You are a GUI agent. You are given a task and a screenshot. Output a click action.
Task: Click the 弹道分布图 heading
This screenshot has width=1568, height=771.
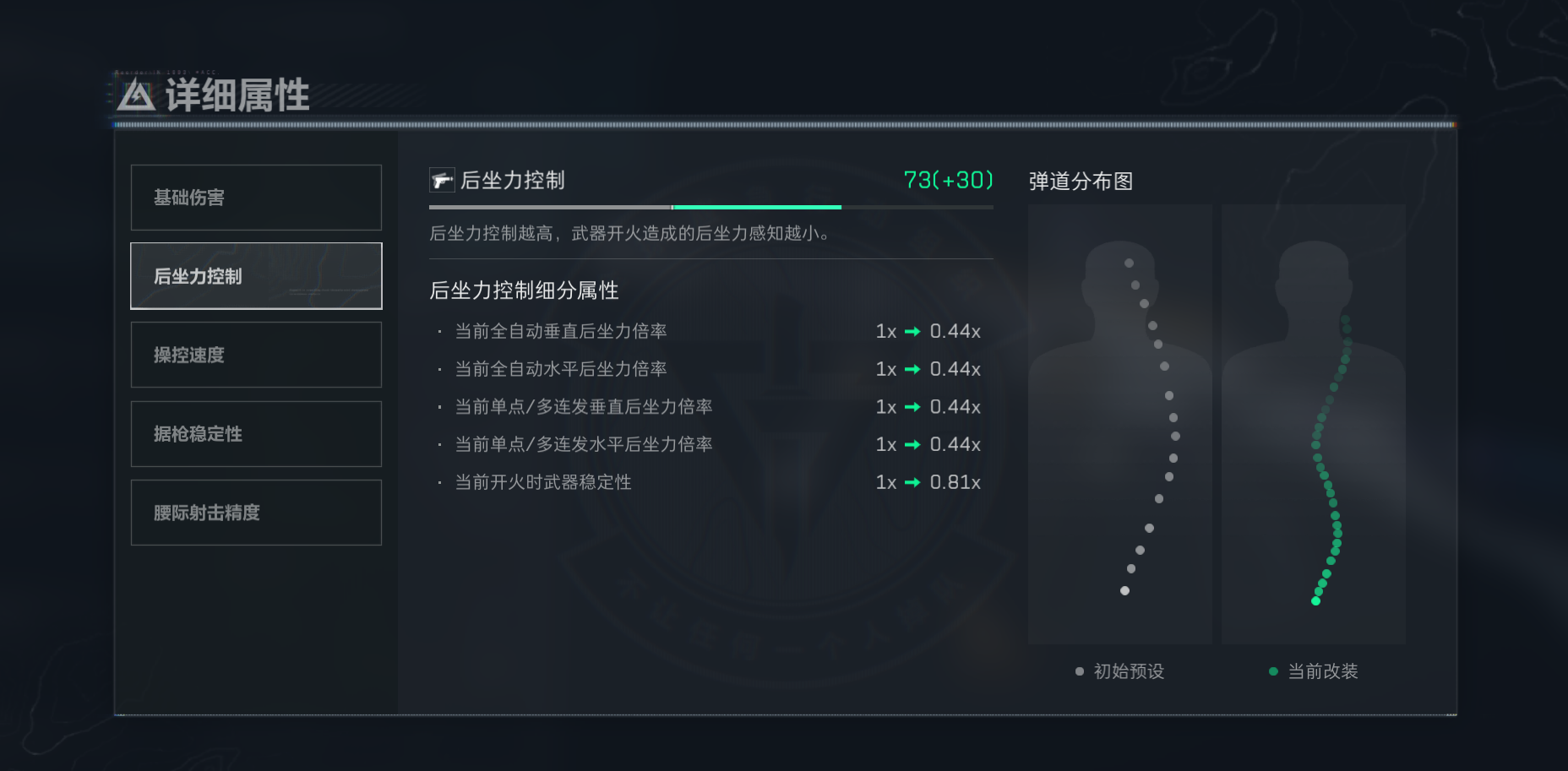click(x=1081, y=181)
